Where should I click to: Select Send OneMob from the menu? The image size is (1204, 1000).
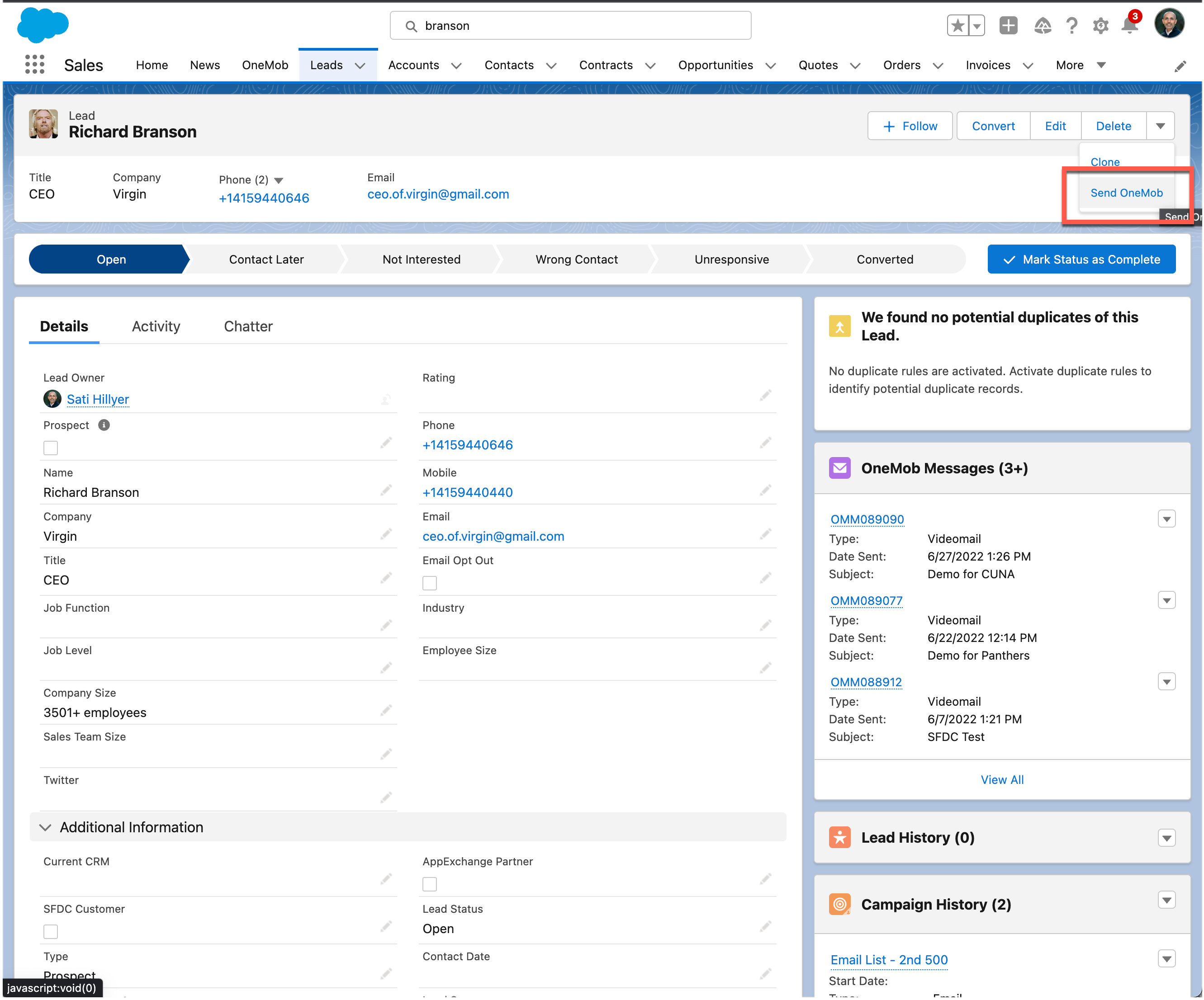tap(1126, 193)
